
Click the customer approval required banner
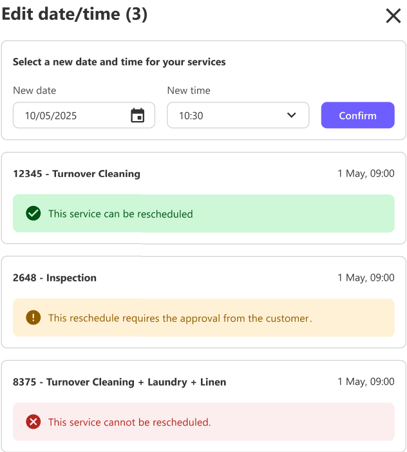pos(204,318)
